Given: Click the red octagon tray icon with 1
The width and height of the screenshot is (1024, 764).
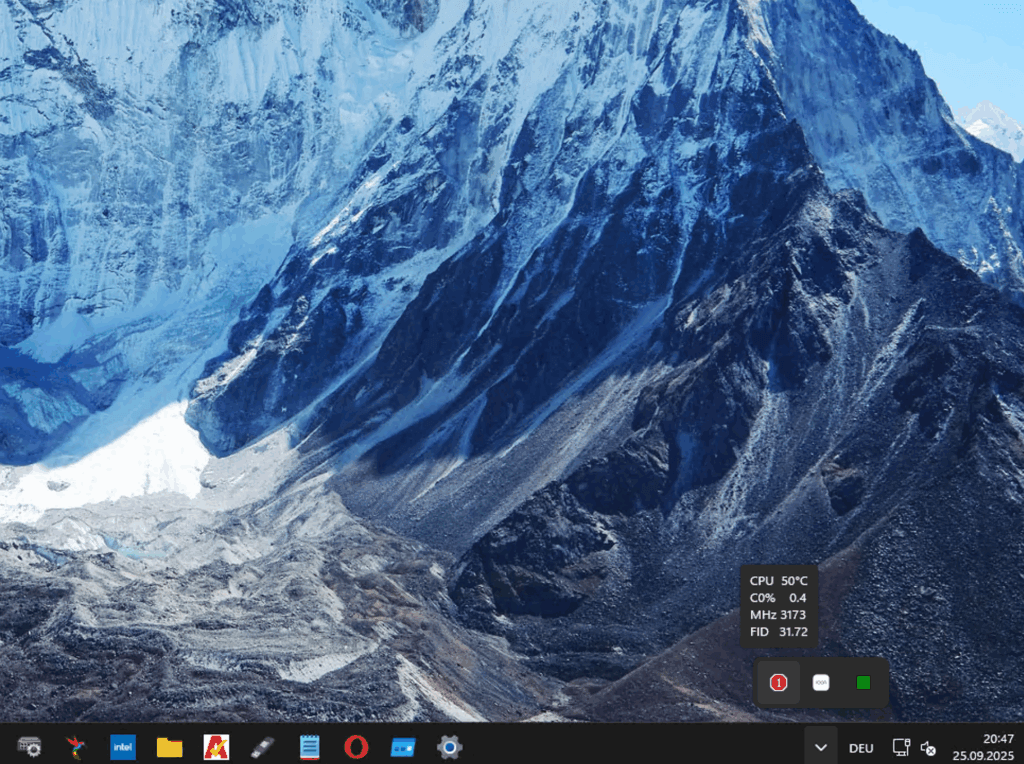Looking at the screenshot, I should click(x=778, y=683).
